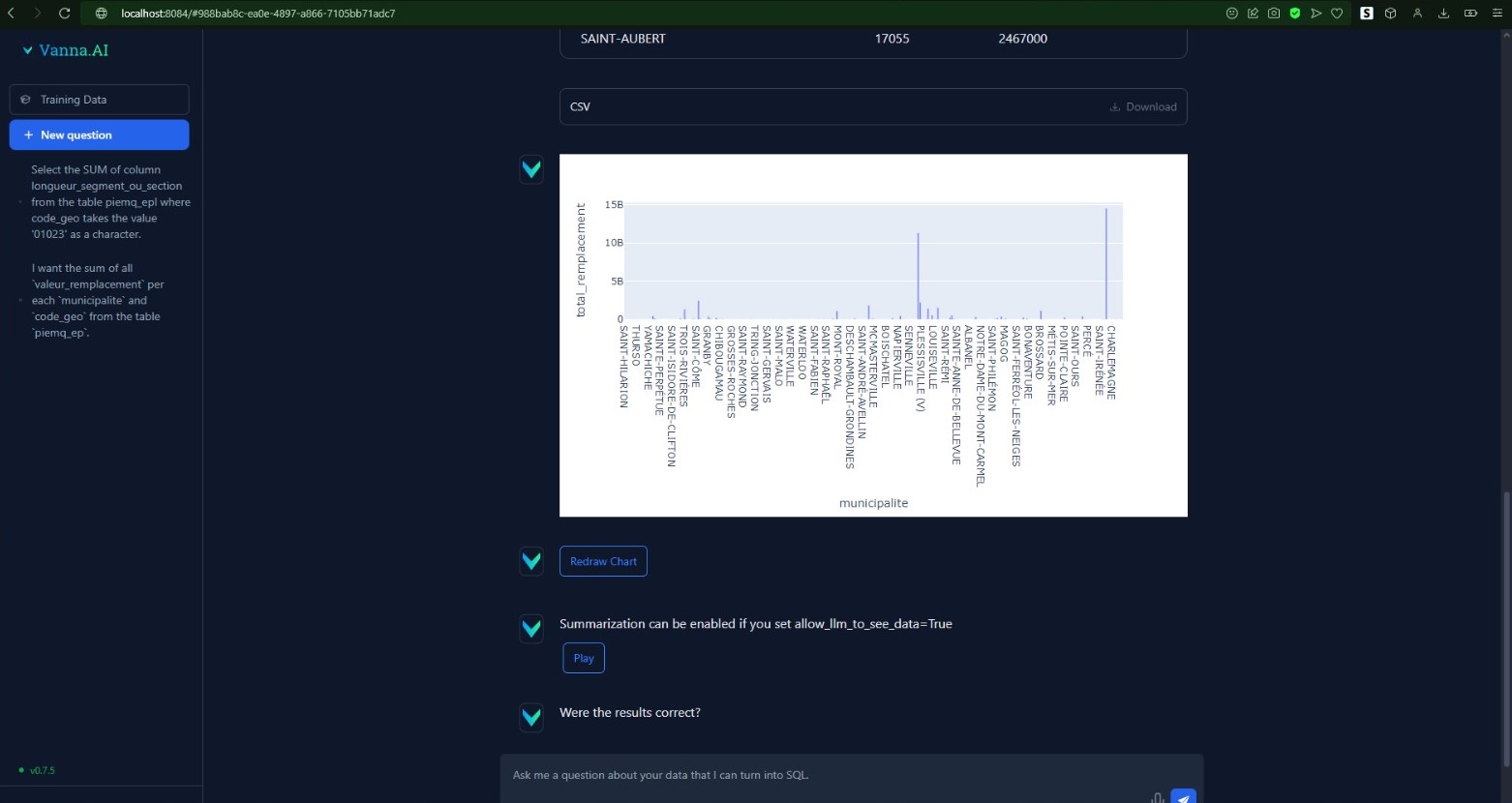Open the browser profile person icon
The height and width of the screenshot is (803, 1512).
(1417, 14)
